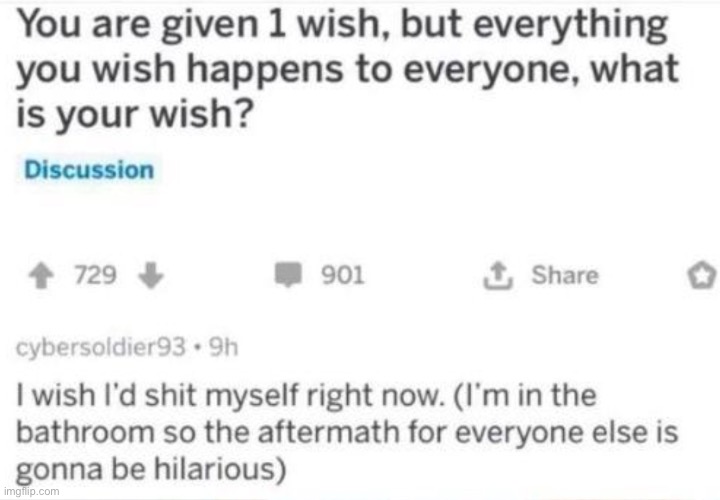This screenshot has height=500, width=720.
Task: Click the 9h comment timestamp
Action: coord(224,348)
